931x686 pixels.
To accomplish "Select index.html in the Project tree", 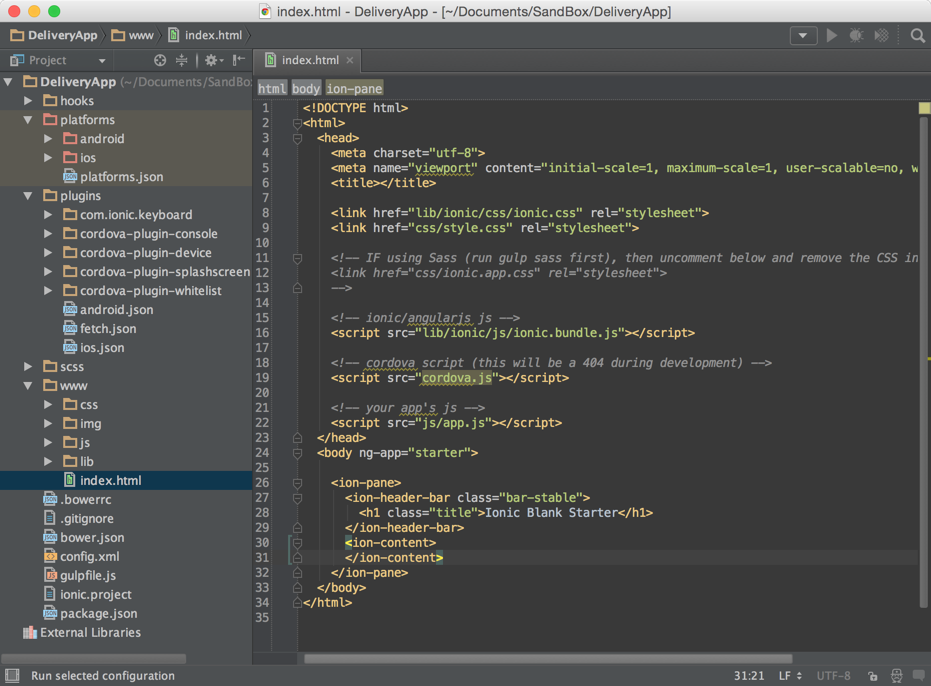I will 126,480.
